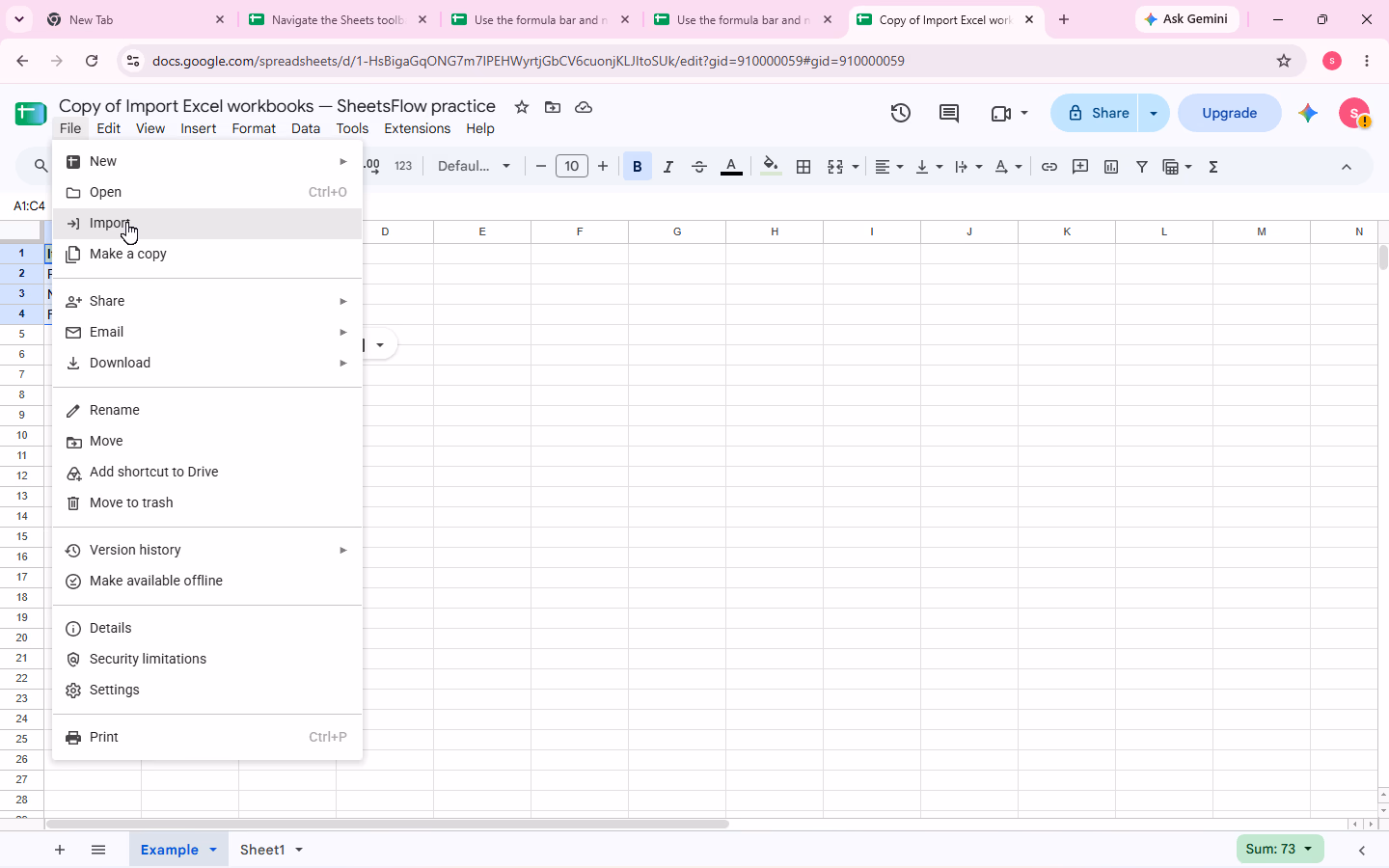1389x868 pixels.
Task: Click the more formats 123 button
Action: 403,167
